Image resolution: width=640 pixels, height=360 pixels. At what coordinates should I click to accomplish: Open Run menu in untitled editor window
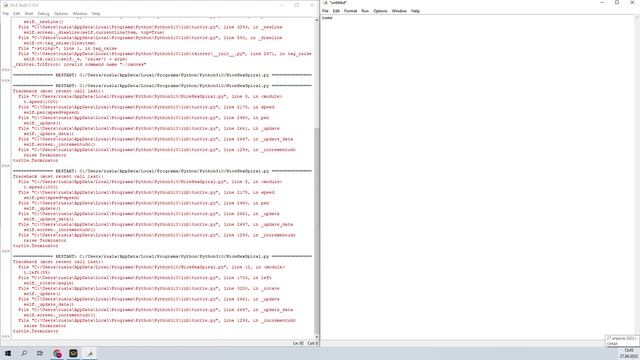click(x=365, y=11)
